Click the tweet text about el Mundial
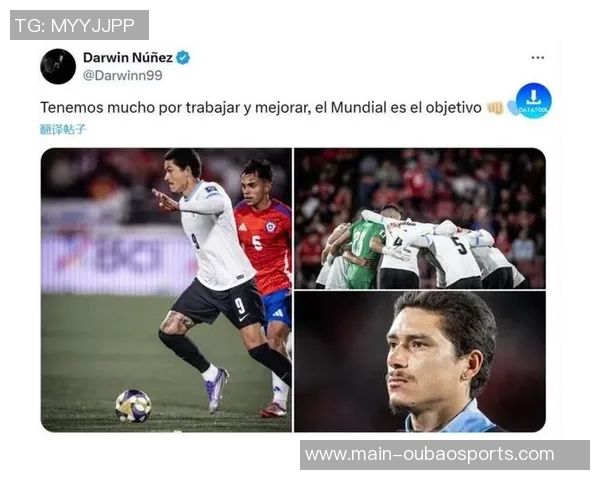The height and width of the screenshot is (480, 600). (x=261, y=108)
